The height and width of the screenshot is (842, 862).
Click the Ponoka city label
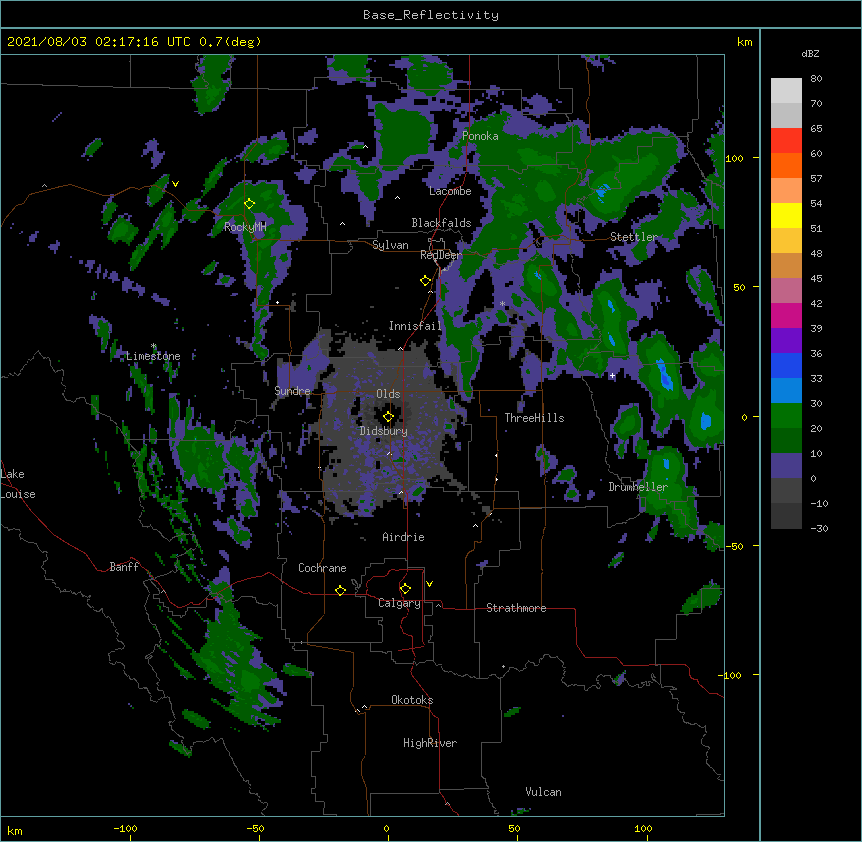point(480,136)
